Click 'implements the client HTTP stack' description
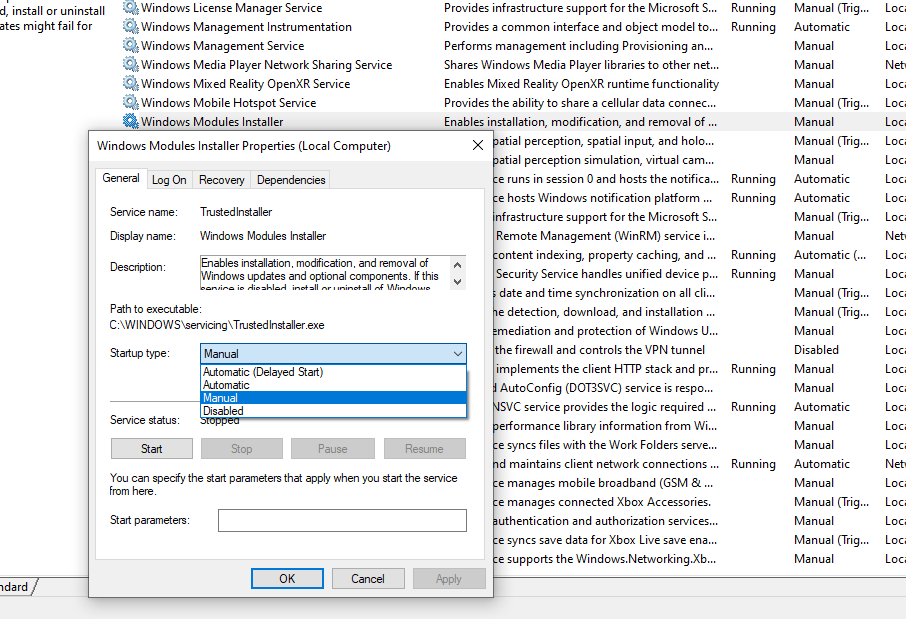Screen dimensions: 906x619 [x=607, y=369]
